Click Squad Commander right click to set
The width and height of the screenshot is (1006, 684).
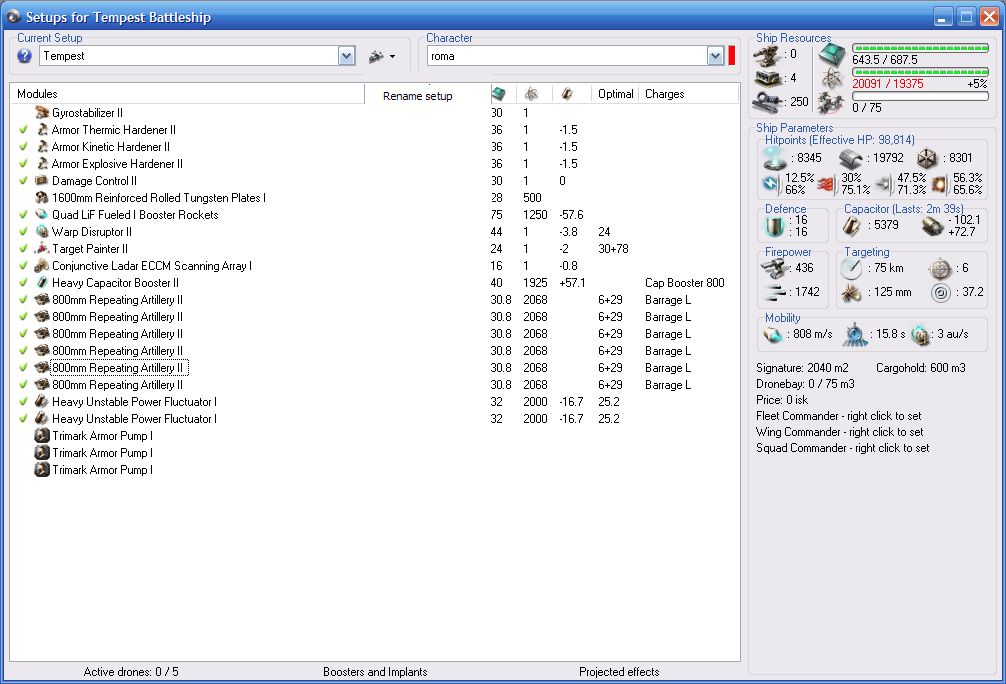pyautogui.click(x=842, y=448)
